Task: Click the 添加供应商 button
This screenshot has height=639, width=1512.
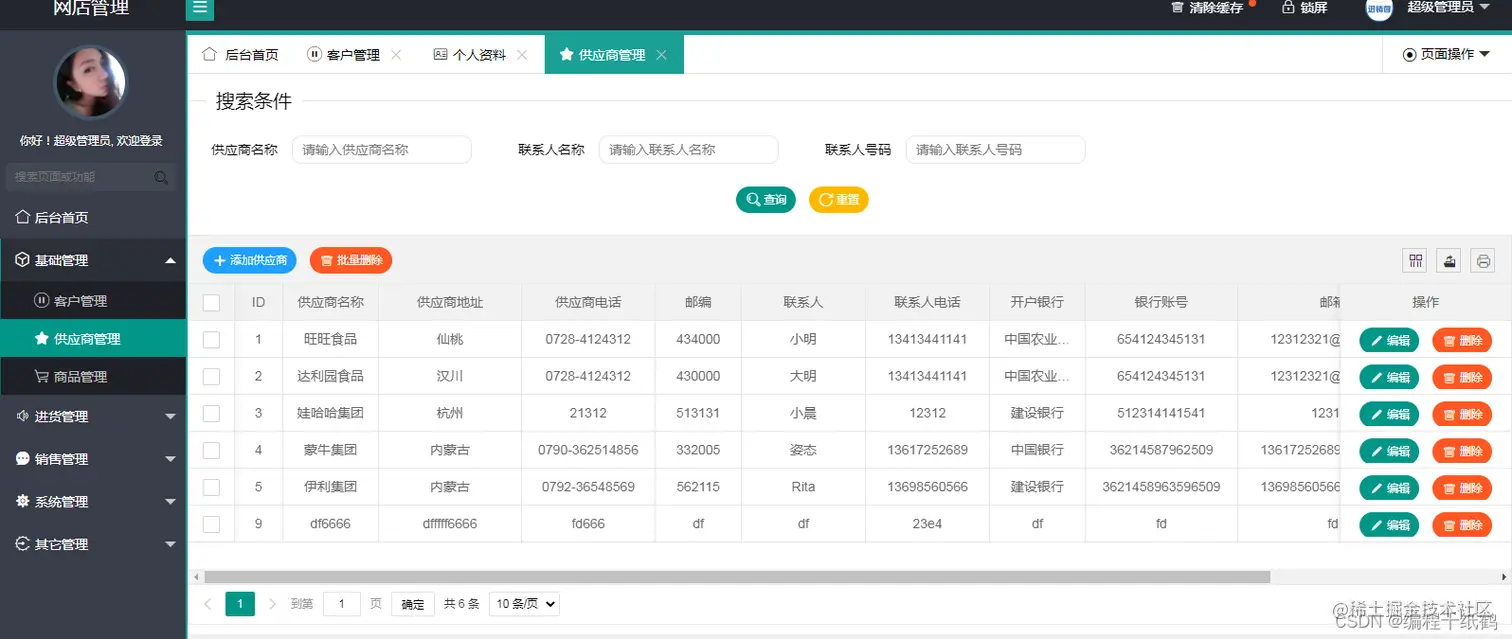Action: click(x=249, y=260)
